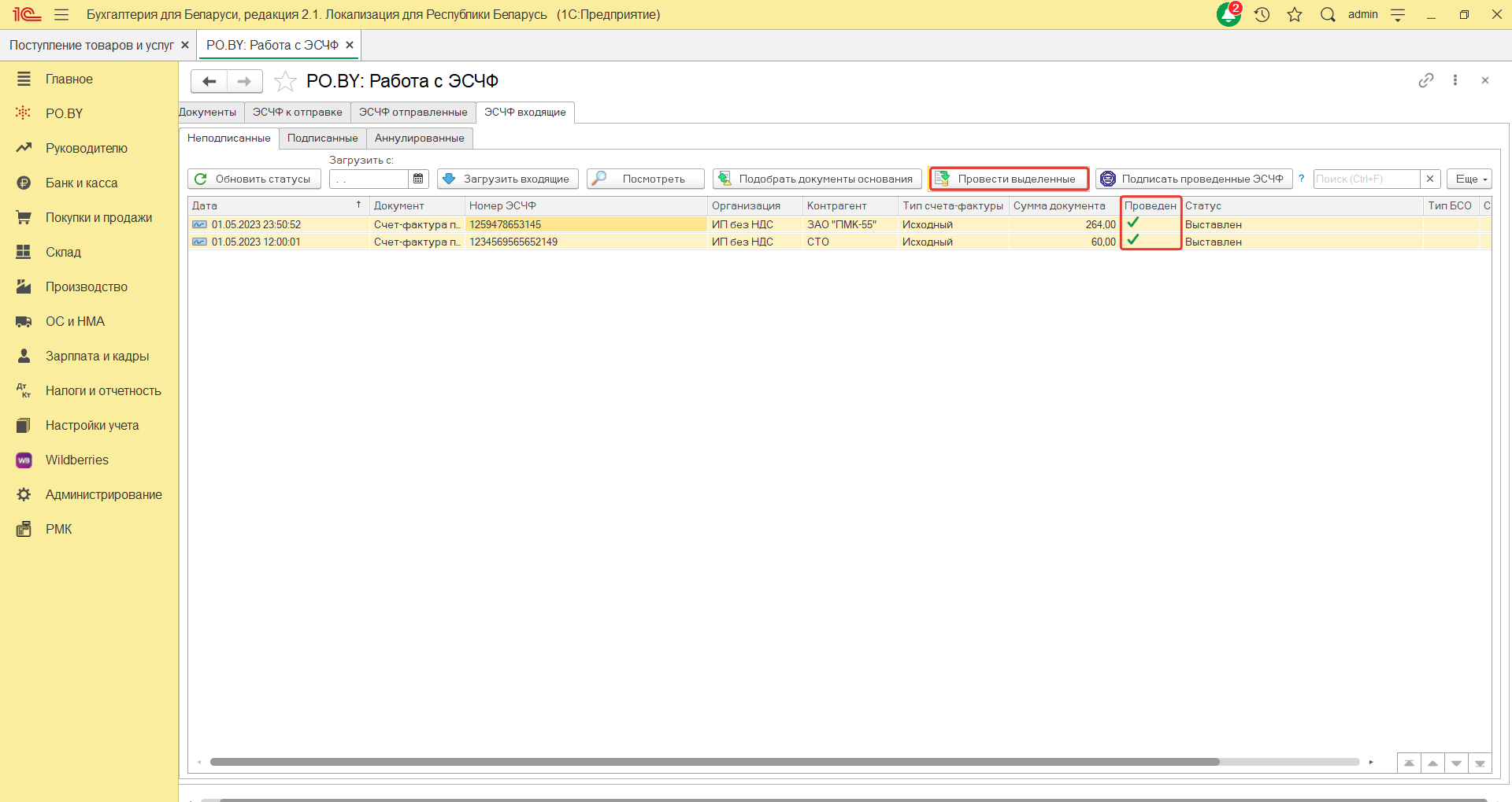Clear the search field with X
1512x802 pixels.
coord(1430,179)
